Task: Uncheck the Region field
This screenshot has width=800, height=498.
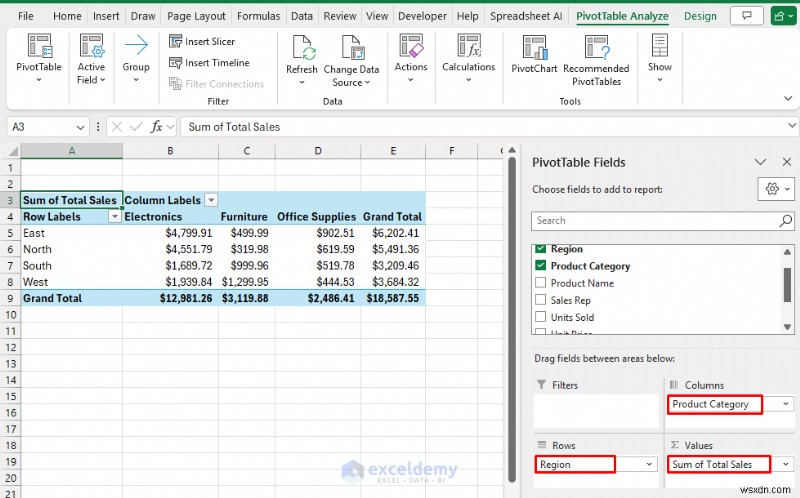Action: [x=541, y=248]
